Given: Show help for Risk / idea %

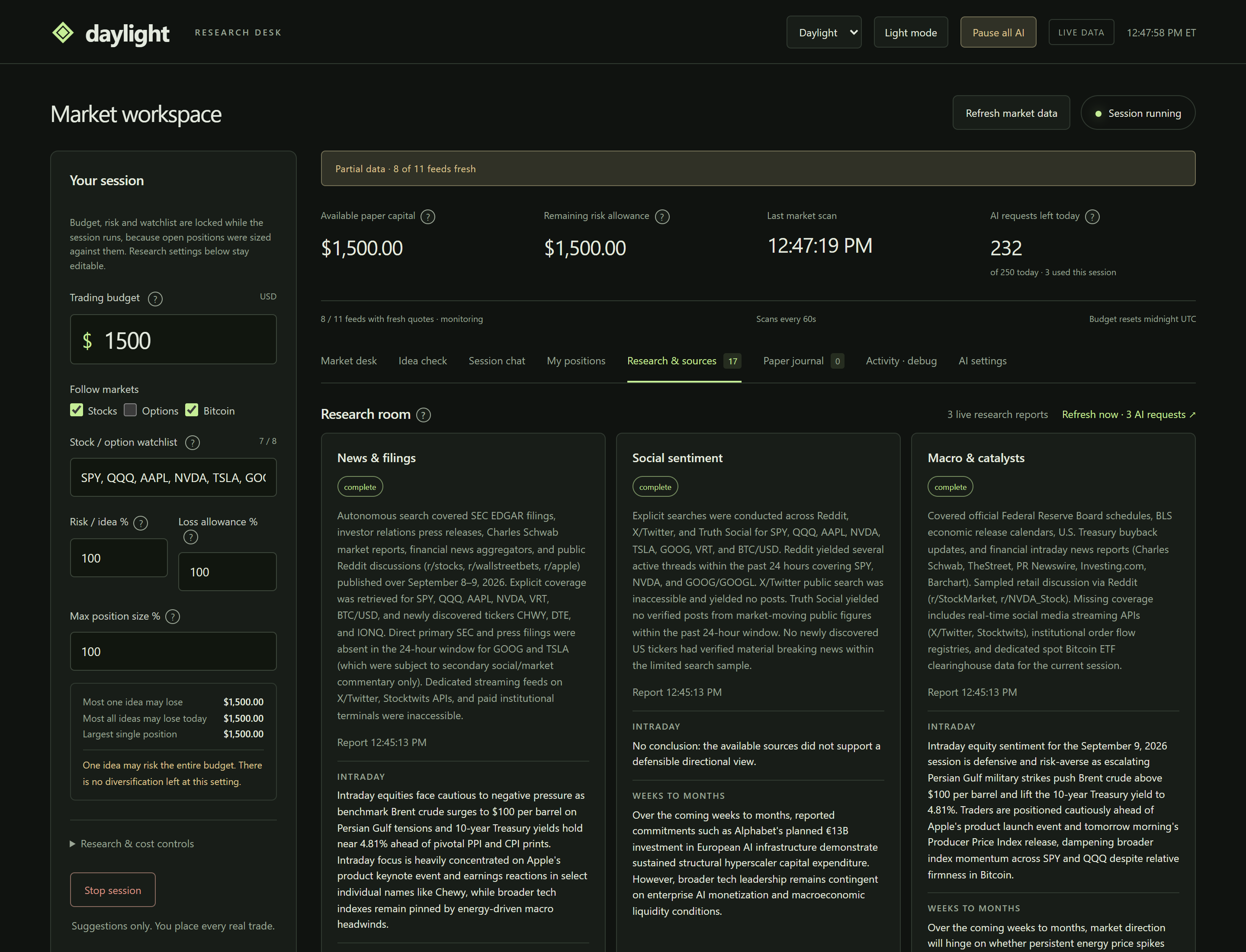Looking at the screenshot, I should pos(141,522).
